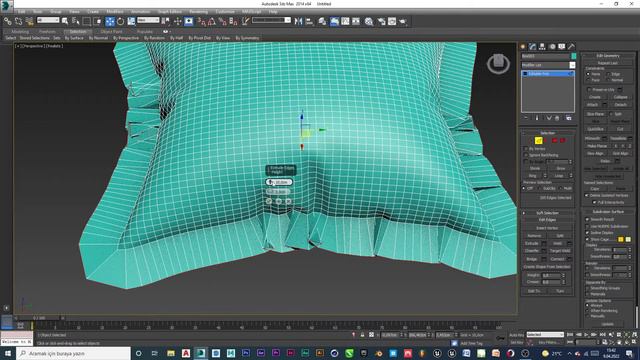Click the Repeat Last button
Image resolution: width=640 pixels, height=360 pixels.
coord(608,63)
